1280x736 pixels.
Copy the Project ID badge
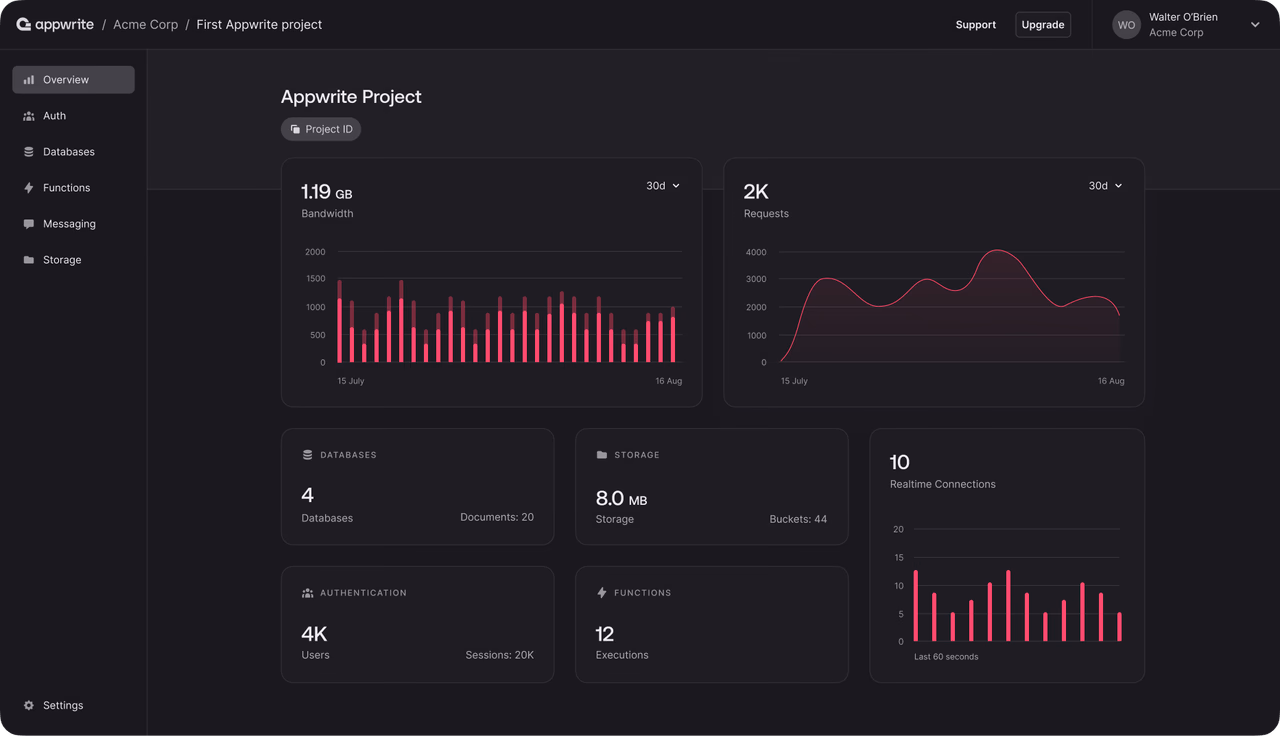coord(321,129)
